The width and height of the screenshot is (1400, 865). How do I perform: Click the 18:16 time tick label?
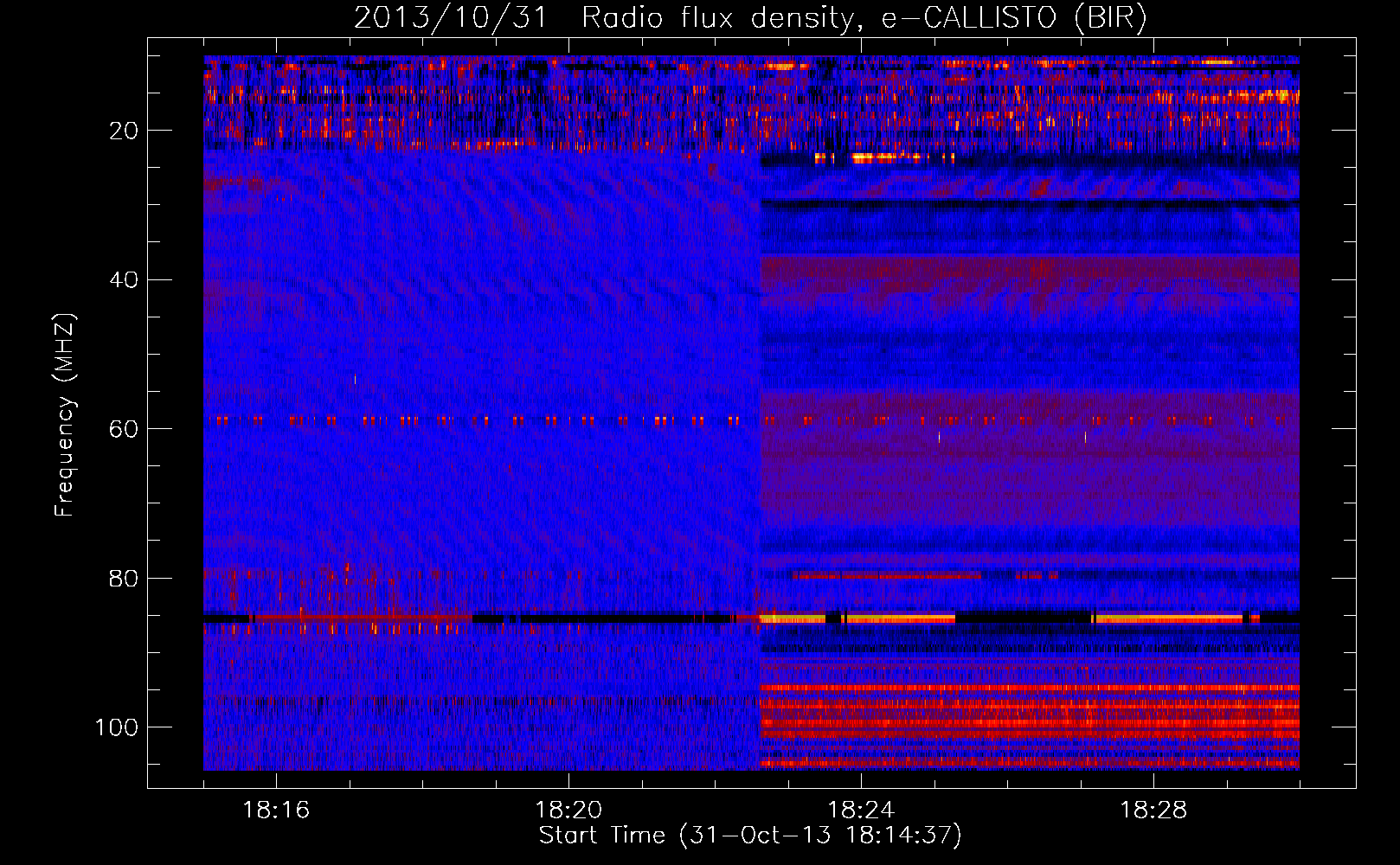click(276, 811)
